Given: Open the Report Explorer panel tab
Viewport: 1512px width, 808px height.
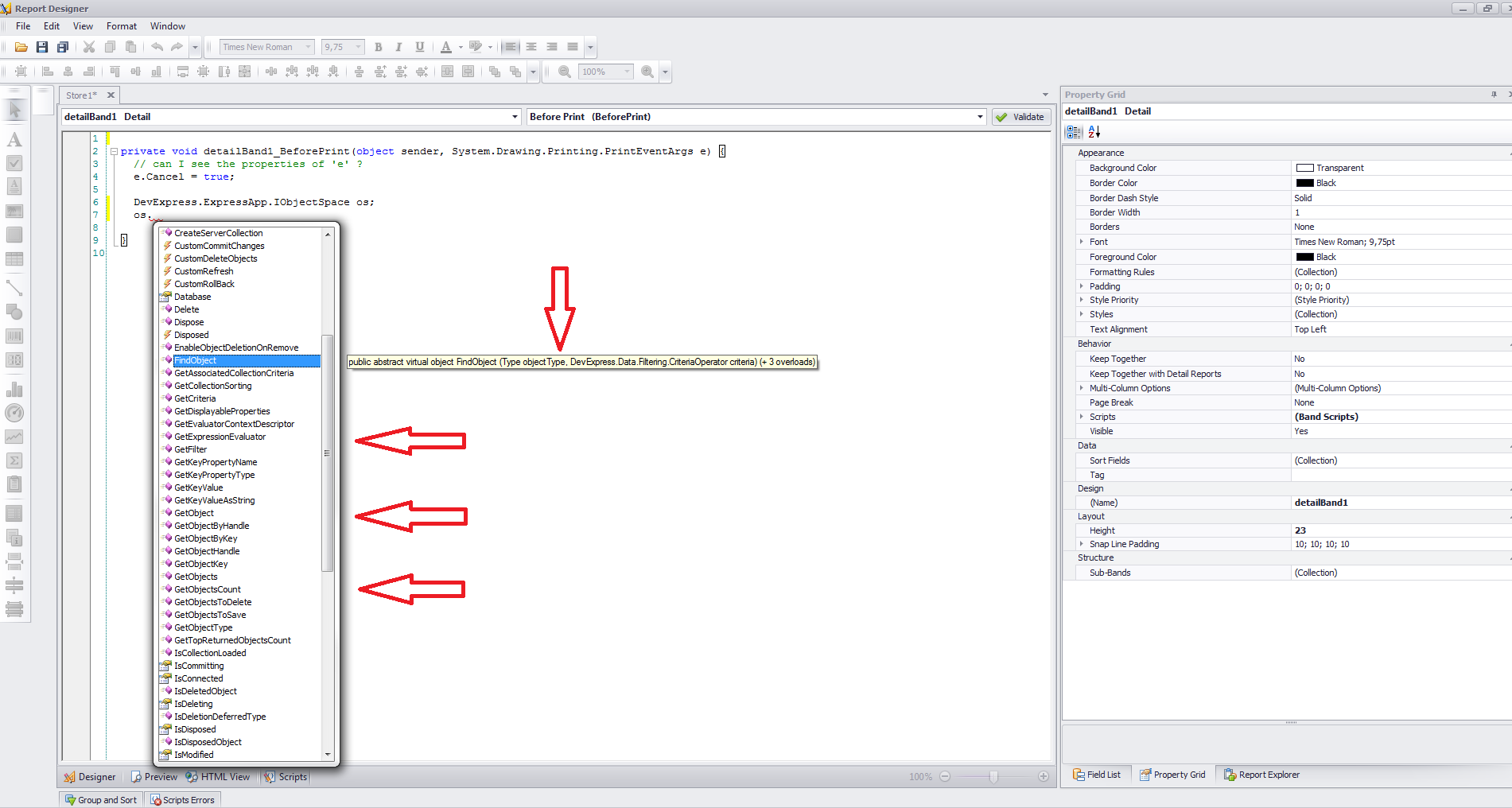Looking at the screenshot, I should pos(1261,775).
